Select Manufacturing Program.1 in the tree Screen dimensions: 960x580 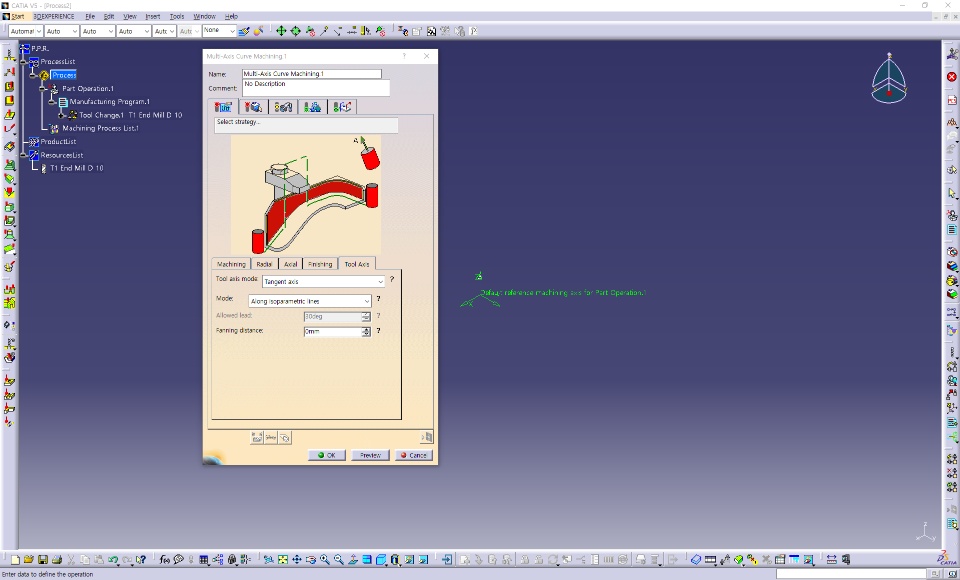point(110,102)
